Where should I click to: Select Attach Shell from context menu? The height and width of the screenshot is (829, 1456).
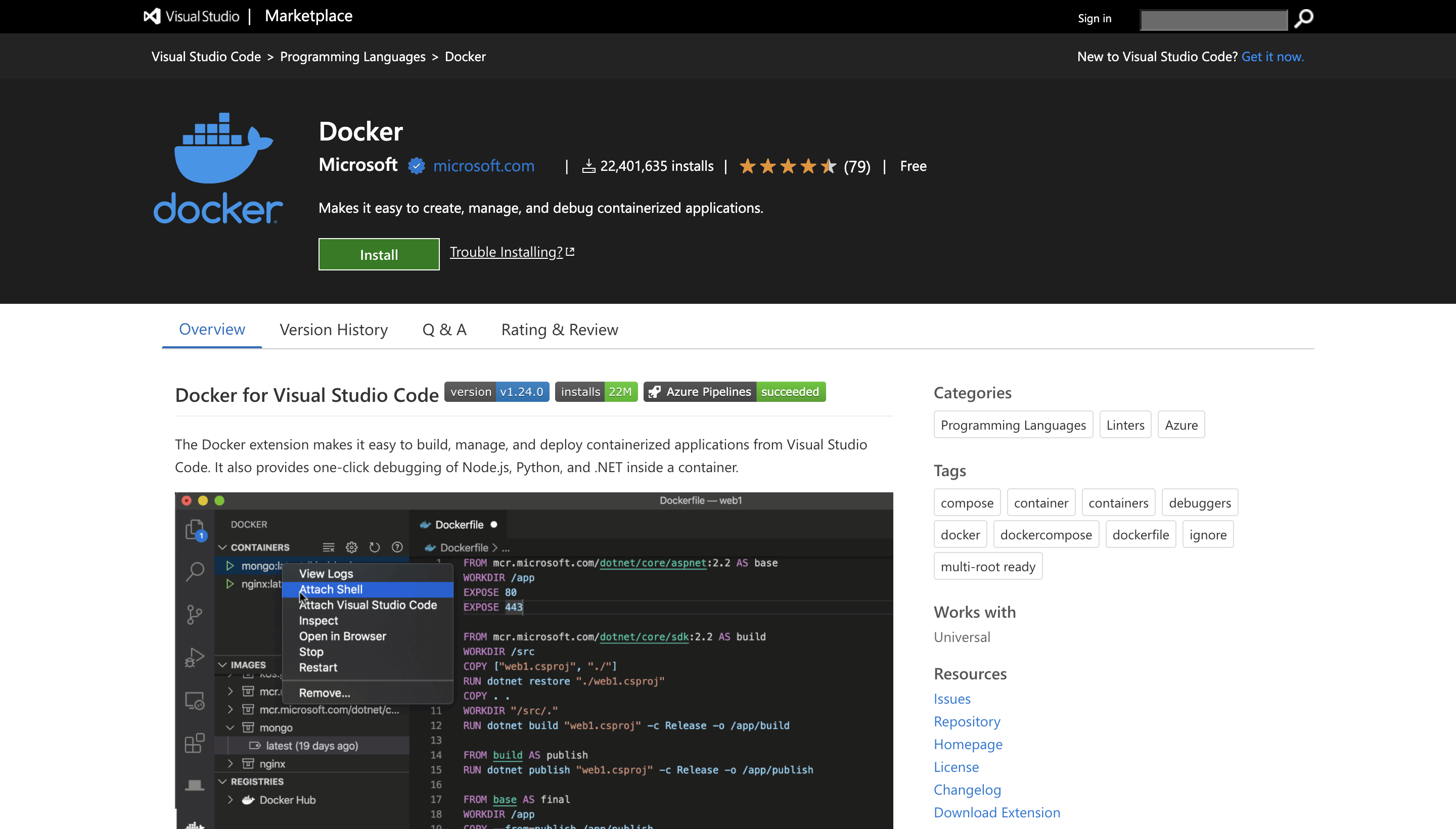point(330,588)
